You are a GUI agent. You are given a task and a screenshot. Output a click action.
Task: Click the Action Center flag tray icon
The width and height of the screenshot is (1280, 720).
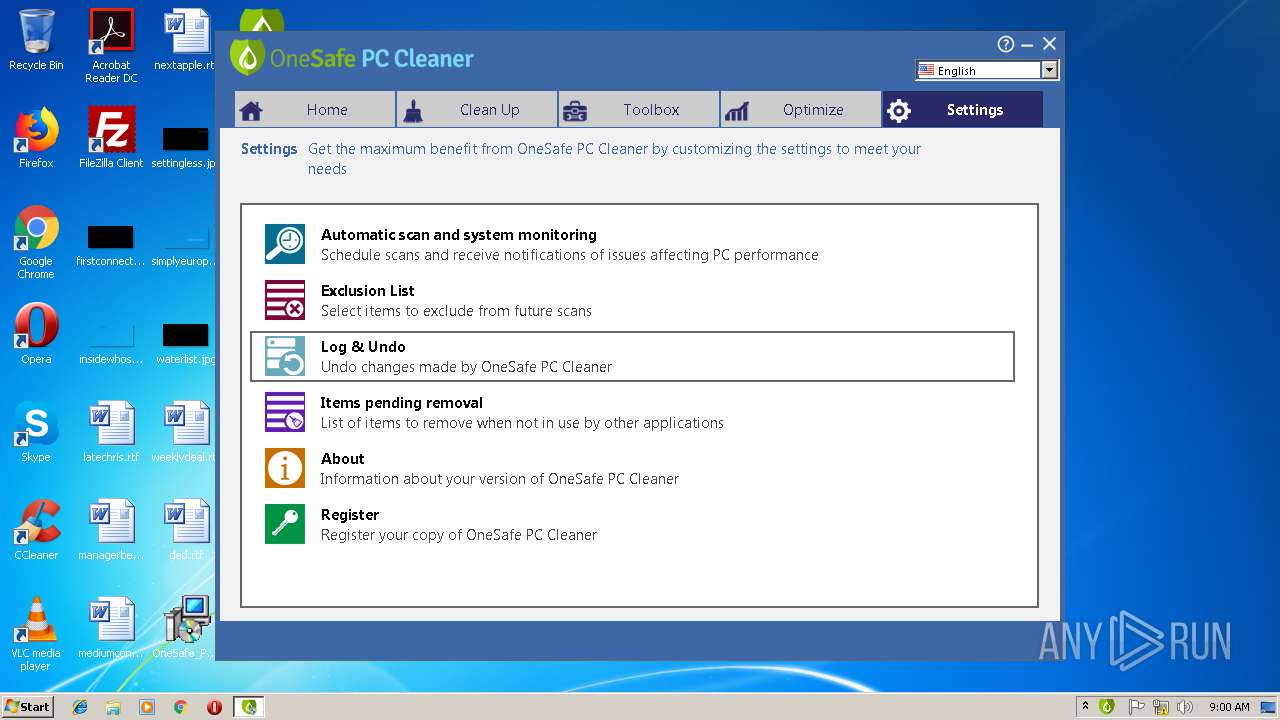tap(1137, 707)
